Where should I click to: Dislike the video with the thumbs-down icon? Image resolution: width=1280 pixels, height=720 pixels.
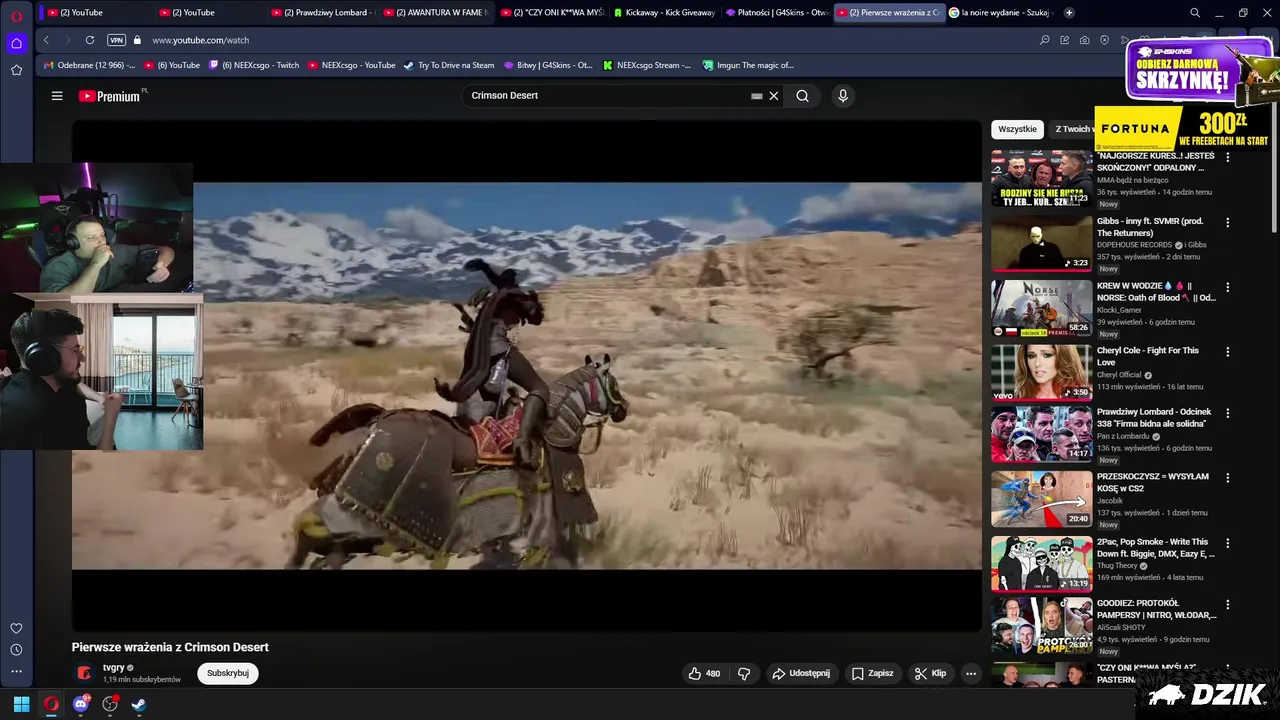pos(744,673)
